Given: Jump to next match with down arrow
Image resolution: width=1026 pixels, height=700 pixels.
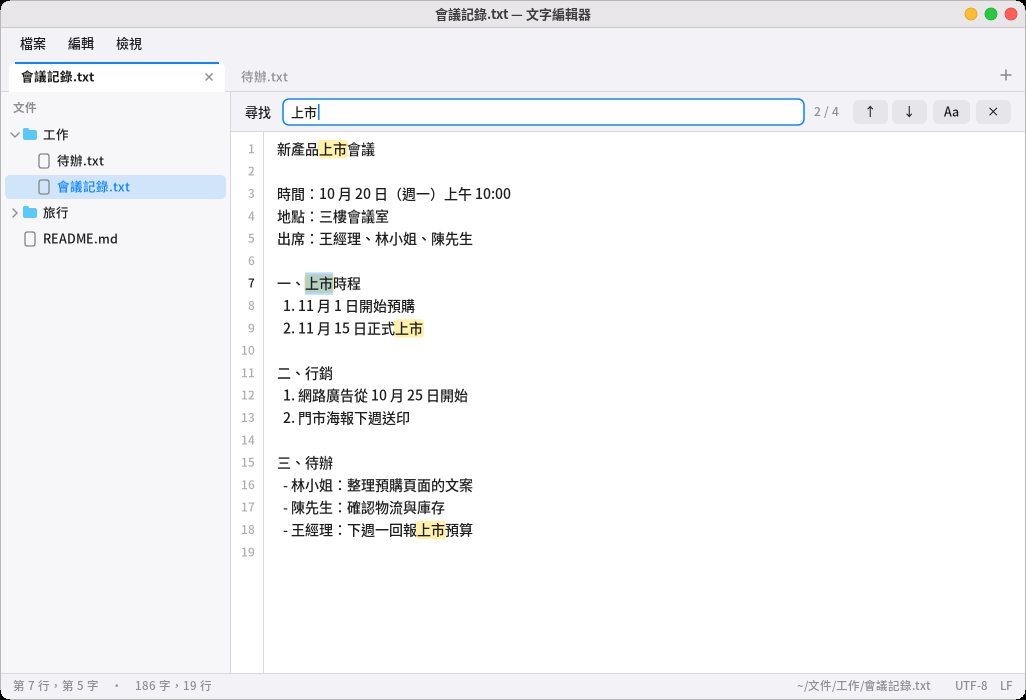Looking at the screenshot, I should click(909, 112).
